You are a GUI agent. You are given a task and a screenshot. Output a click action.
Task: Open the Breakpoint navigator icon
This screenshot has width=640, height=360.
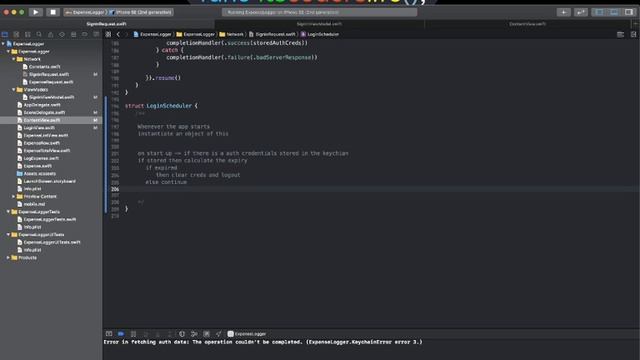(85, 35)
